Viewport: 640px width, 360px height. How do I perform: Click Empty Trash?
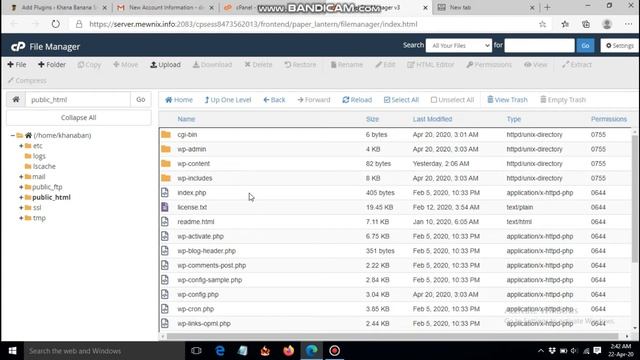(x=562, y=100)
